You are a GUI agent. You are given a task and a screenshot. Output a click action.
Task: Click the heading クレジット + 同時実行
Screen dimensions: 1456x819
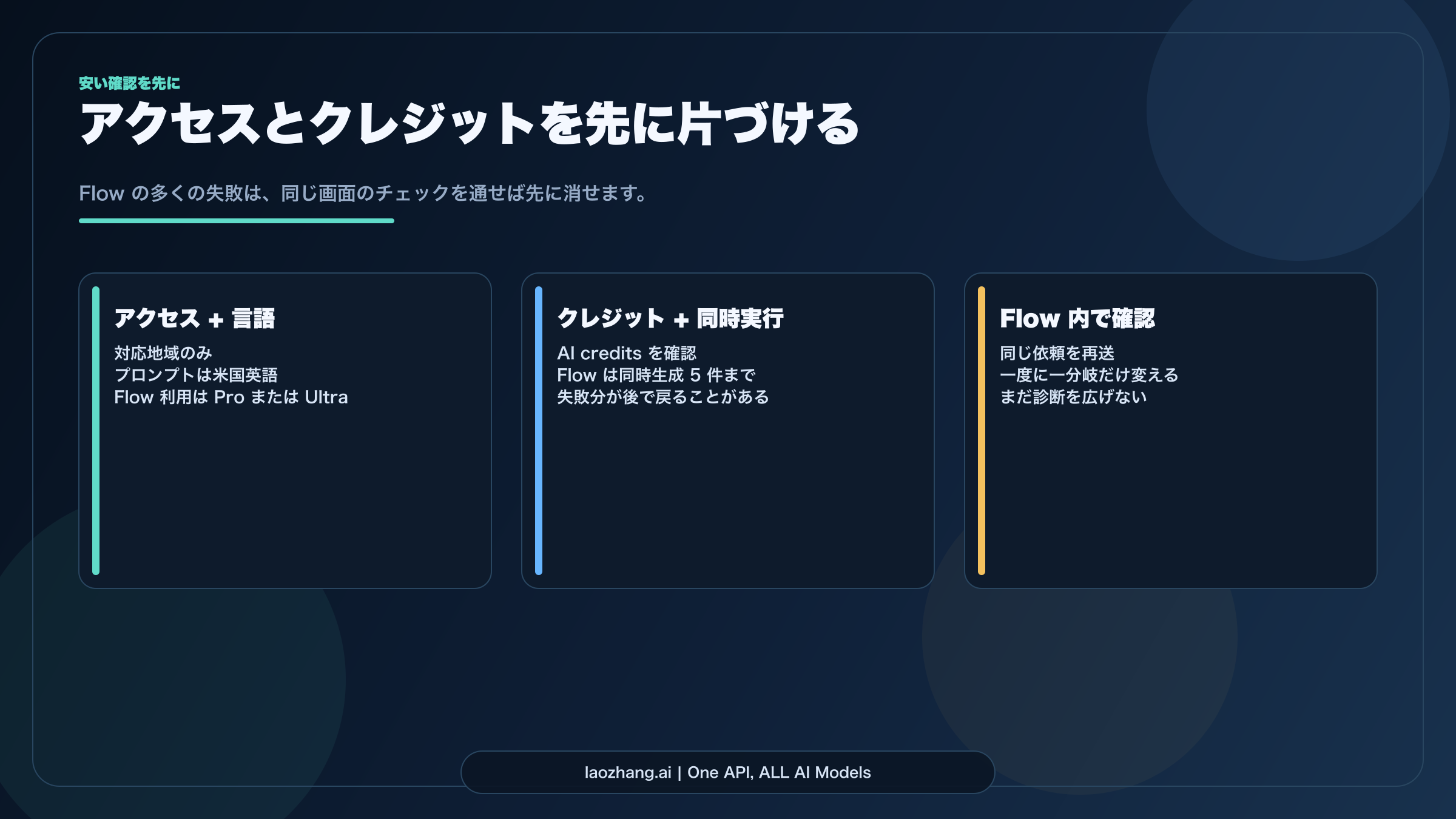coord(670,317)
